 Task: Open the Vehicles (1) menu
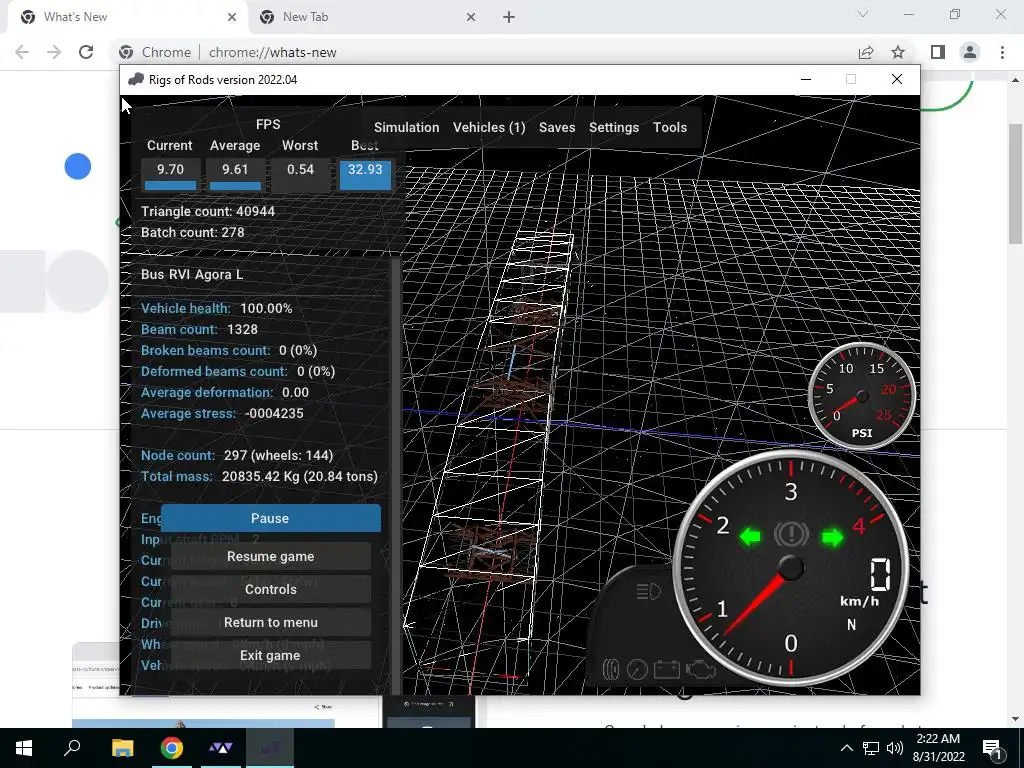(489, 127)
